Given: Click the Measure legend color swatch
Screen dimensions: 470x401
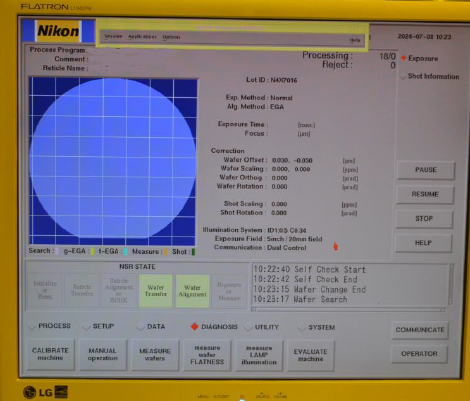Looking at the screenshot, I should [x=165, y=252].
